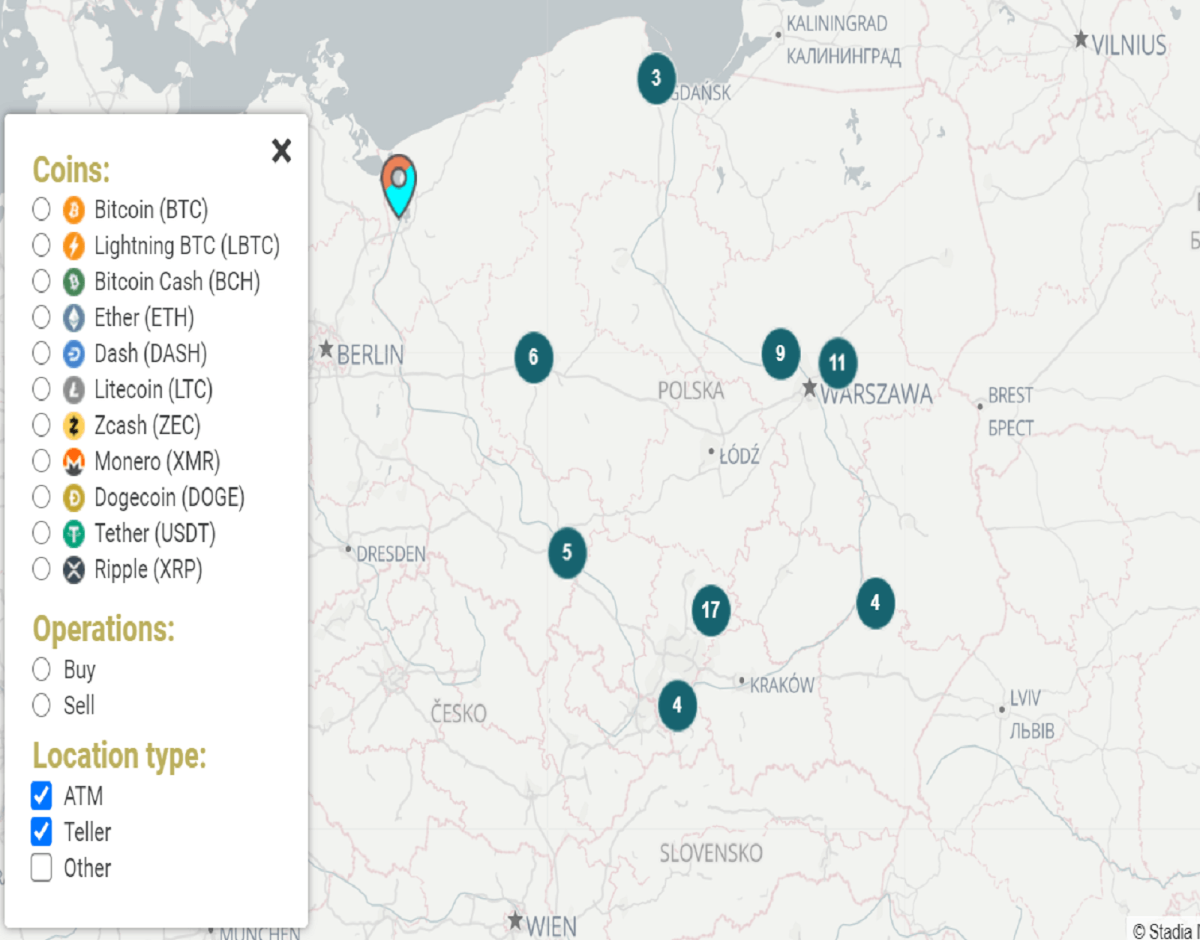Select the Tether (USDT) coin option

[41, 534]
